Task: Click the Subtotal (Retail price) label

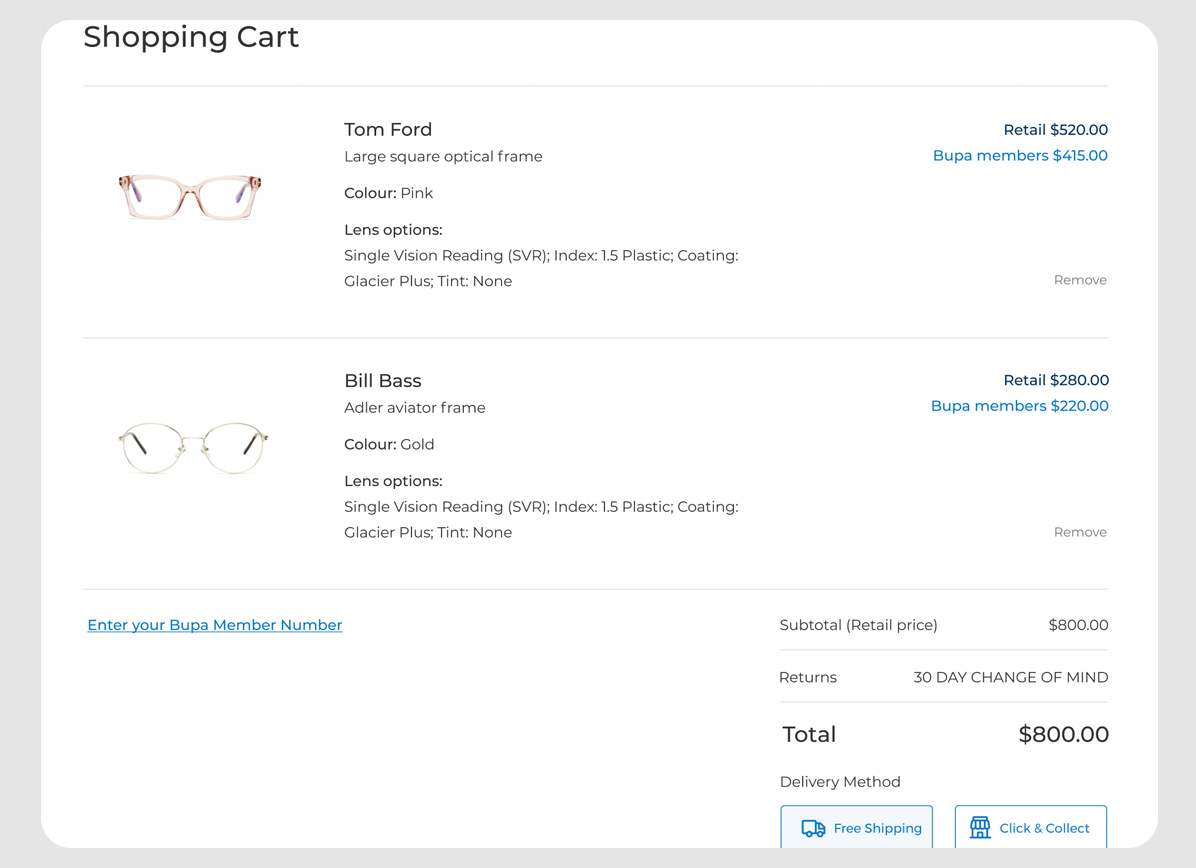Action: tap(858, 625)
